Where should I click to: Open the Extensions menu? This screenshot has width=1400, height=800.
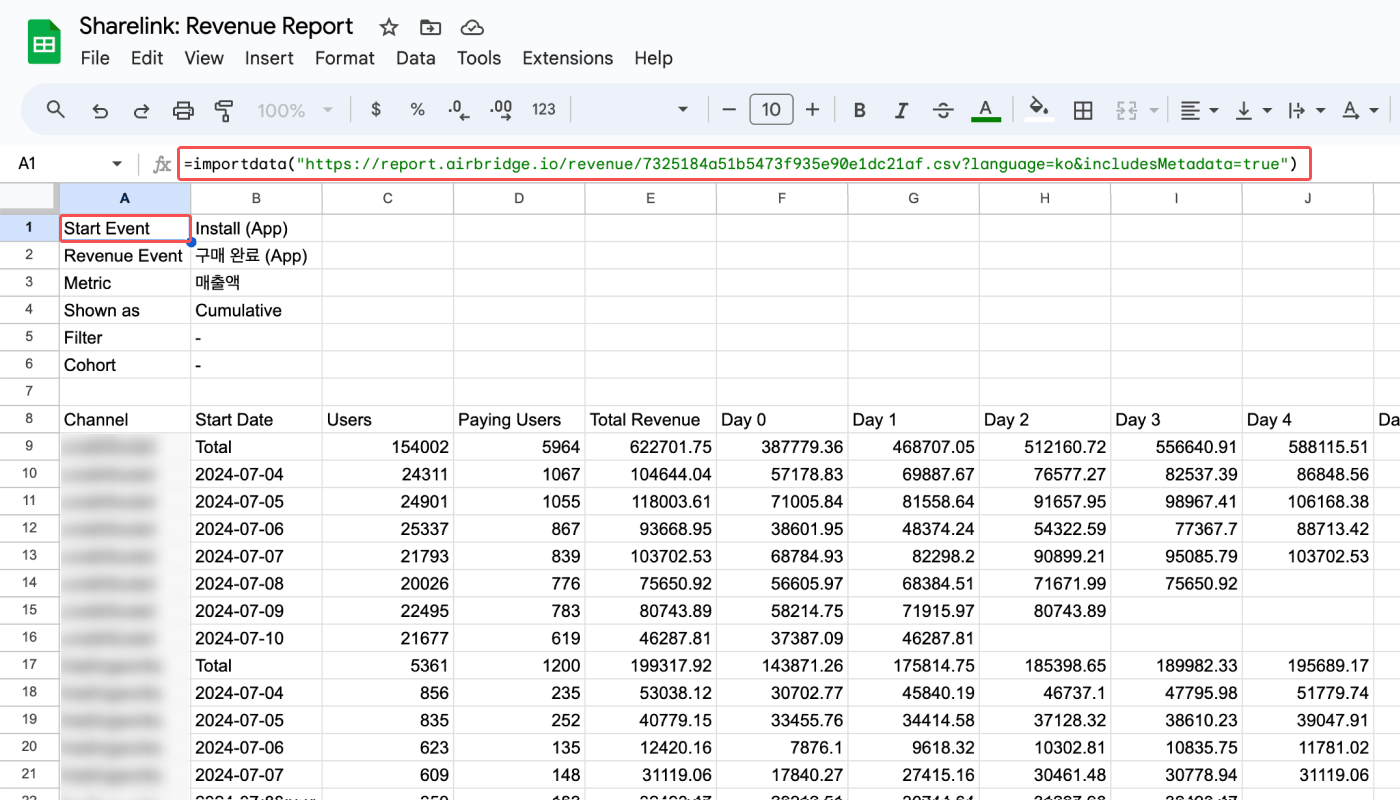[568, 58]
